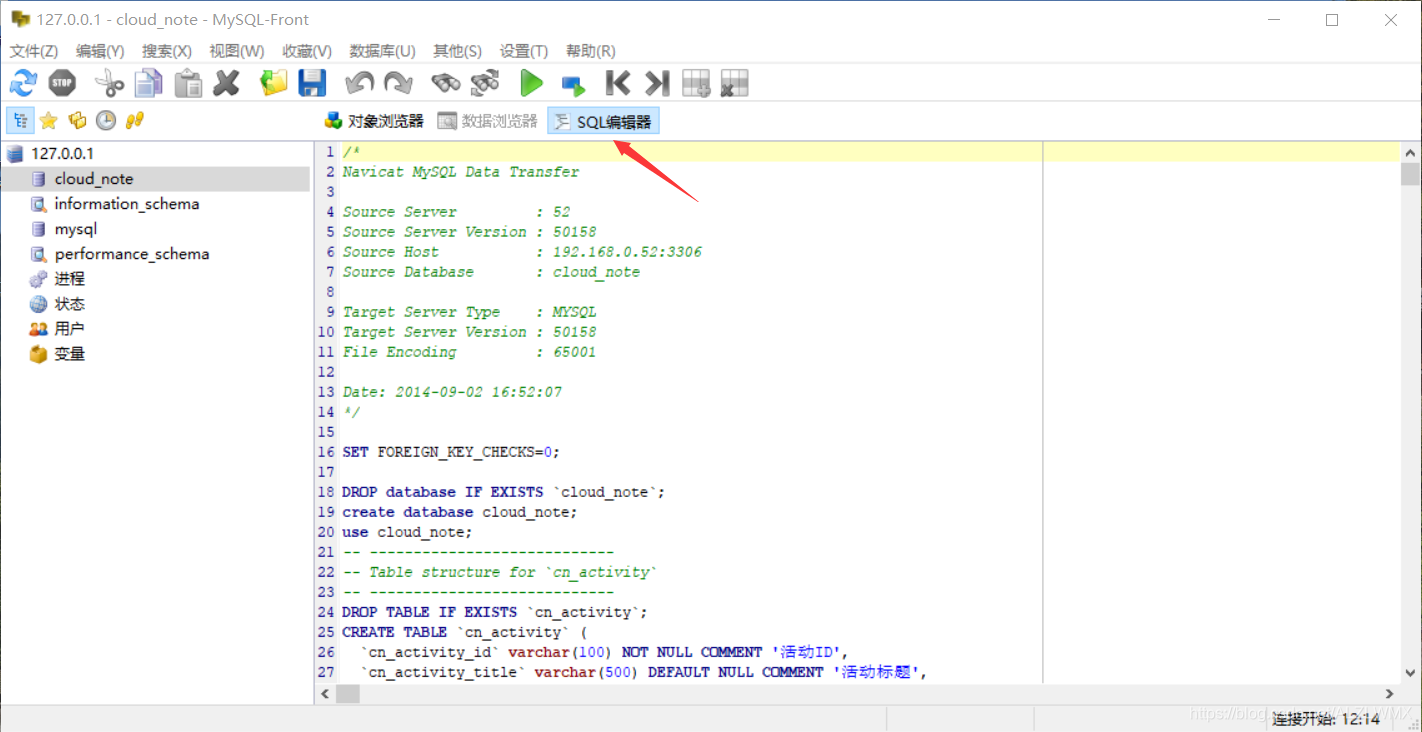
Task: Click the 'Navicat MySQL Data Transfer' comment line
Action: (x=461, y=172)
